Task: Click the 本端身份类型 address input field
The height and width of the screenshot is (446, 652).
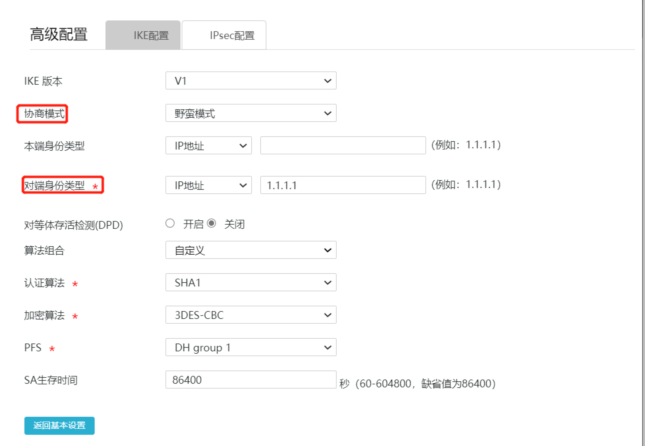Action: point(343,146)
